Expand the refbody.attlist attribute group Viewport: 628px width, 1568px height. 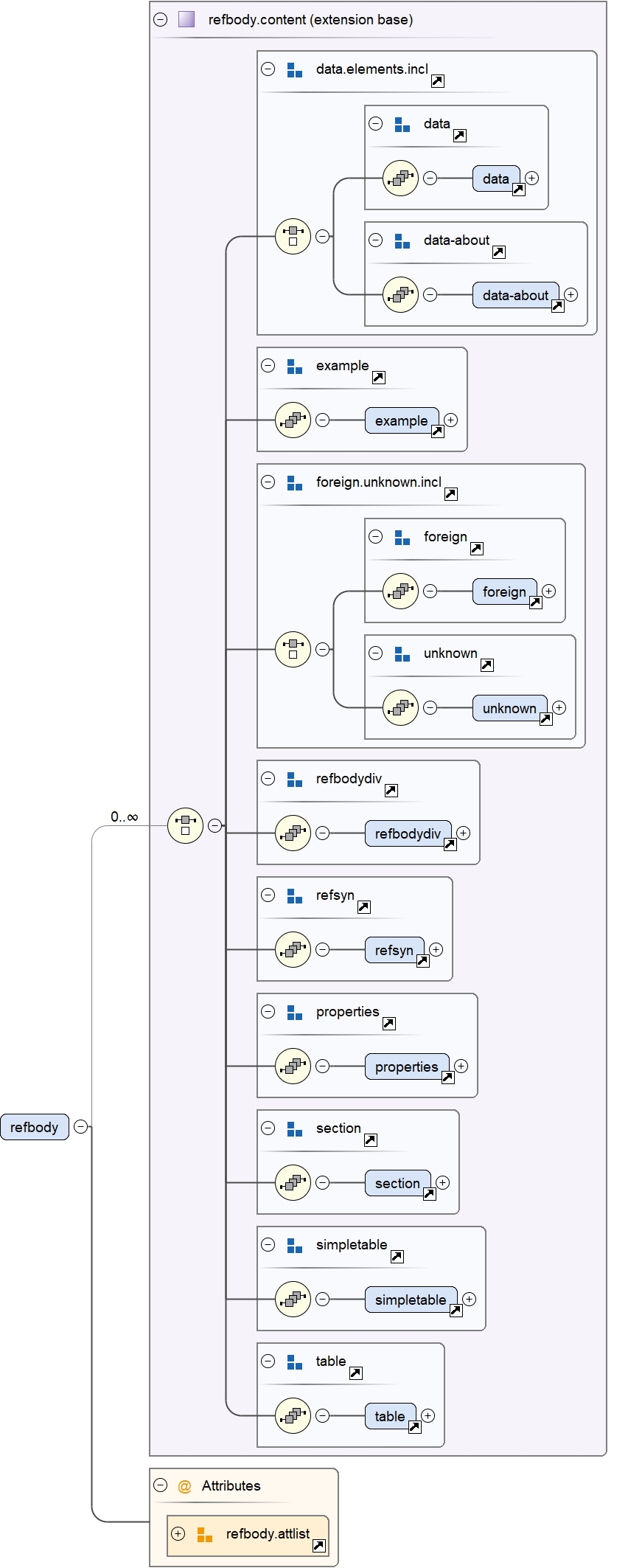click(x=178, y=1533)
